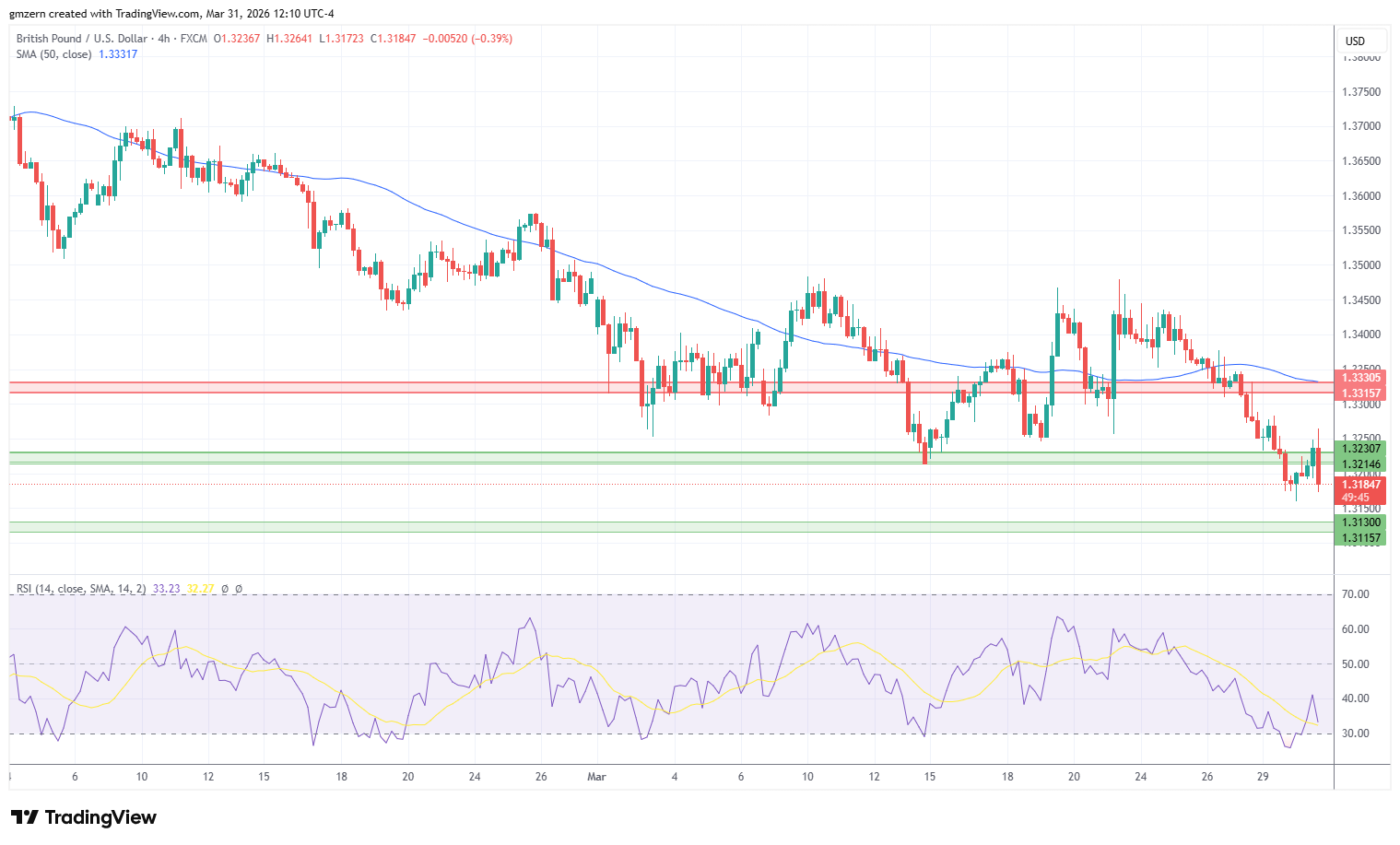Click 1.34500 on the price axis
1400x845 pixels.
coord(1361,300)
